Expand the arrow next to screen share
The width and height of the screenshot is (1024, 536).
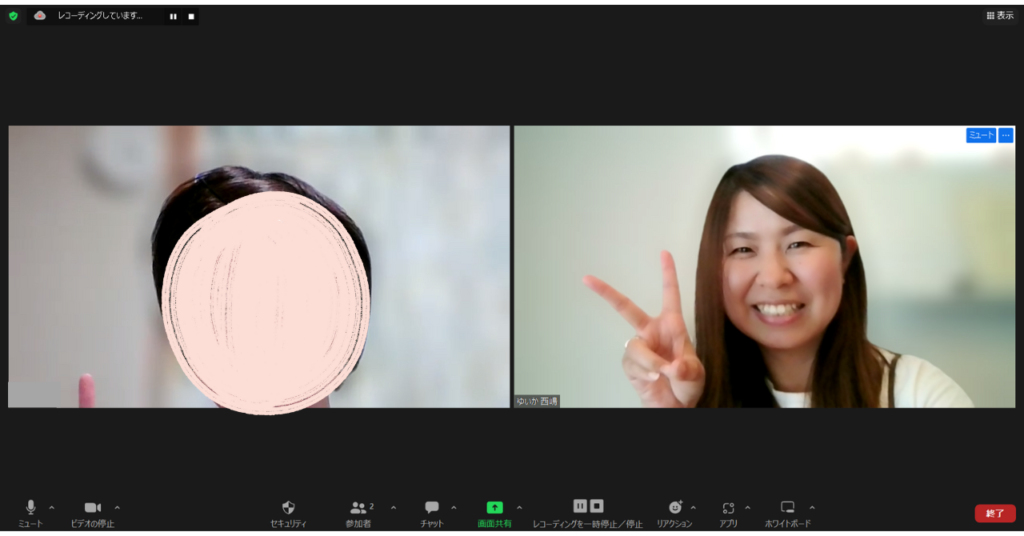coord(519,507)
